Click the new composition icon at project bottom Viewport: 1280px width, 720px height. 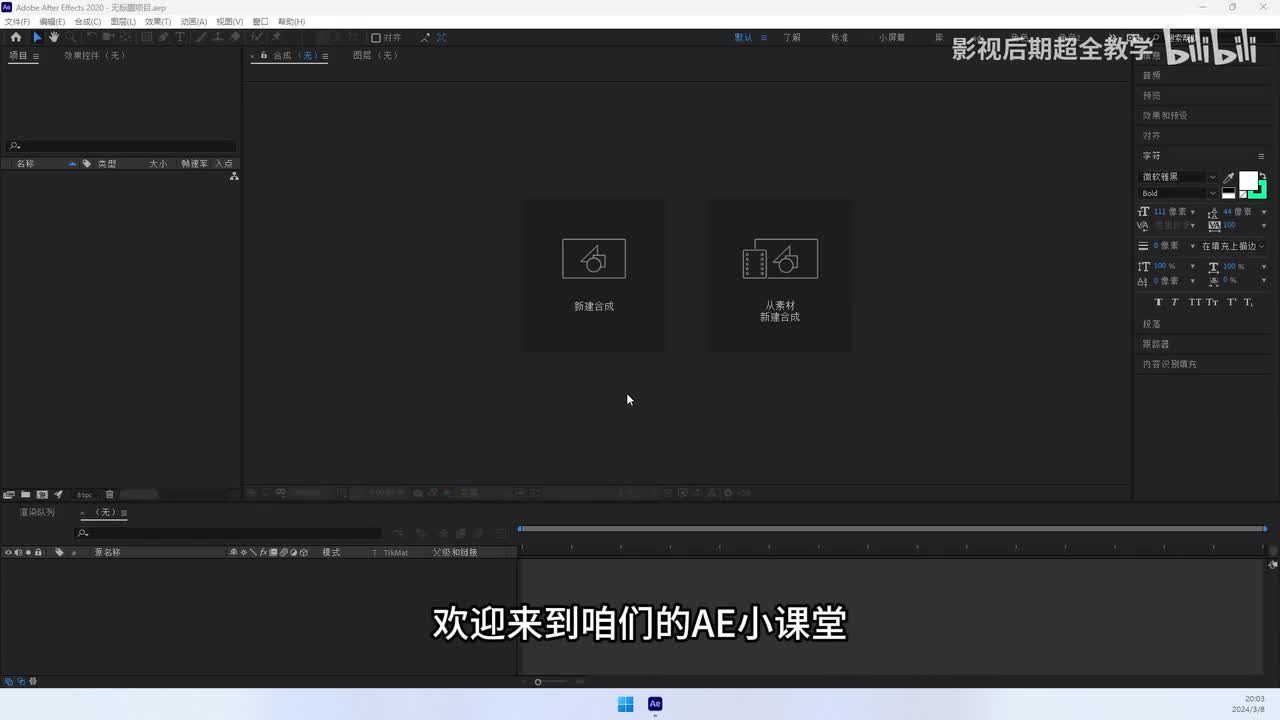tap(42, 494)
